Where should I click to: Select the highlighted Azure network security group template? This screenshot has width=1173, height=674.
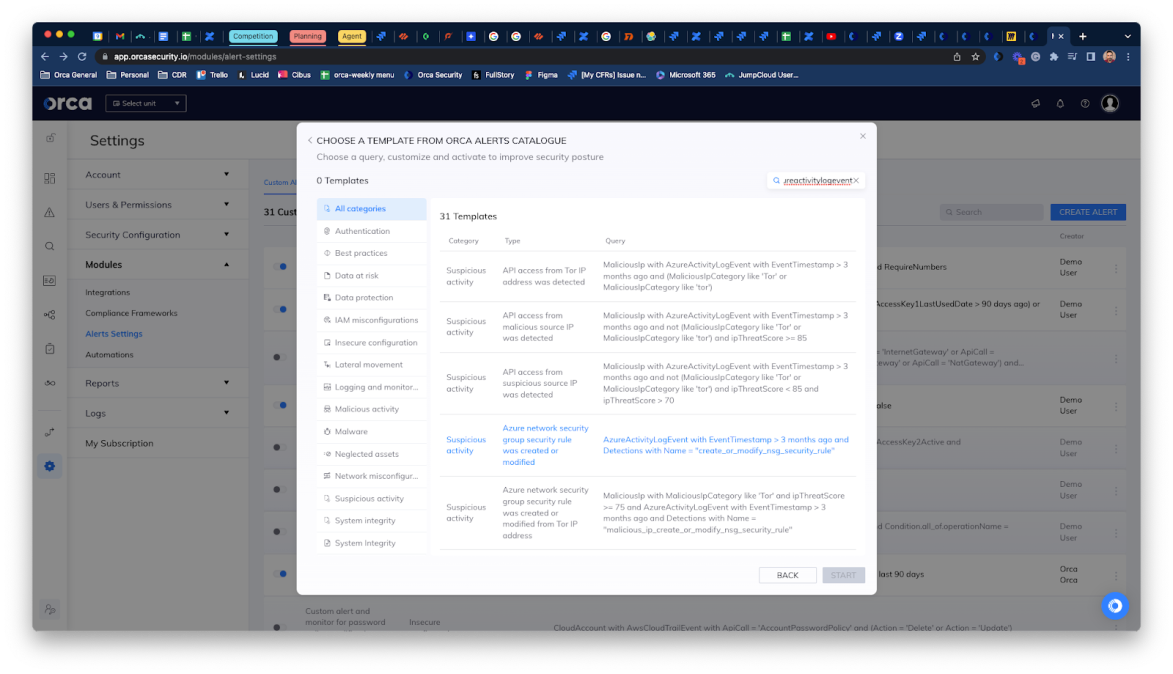(648, 445)
